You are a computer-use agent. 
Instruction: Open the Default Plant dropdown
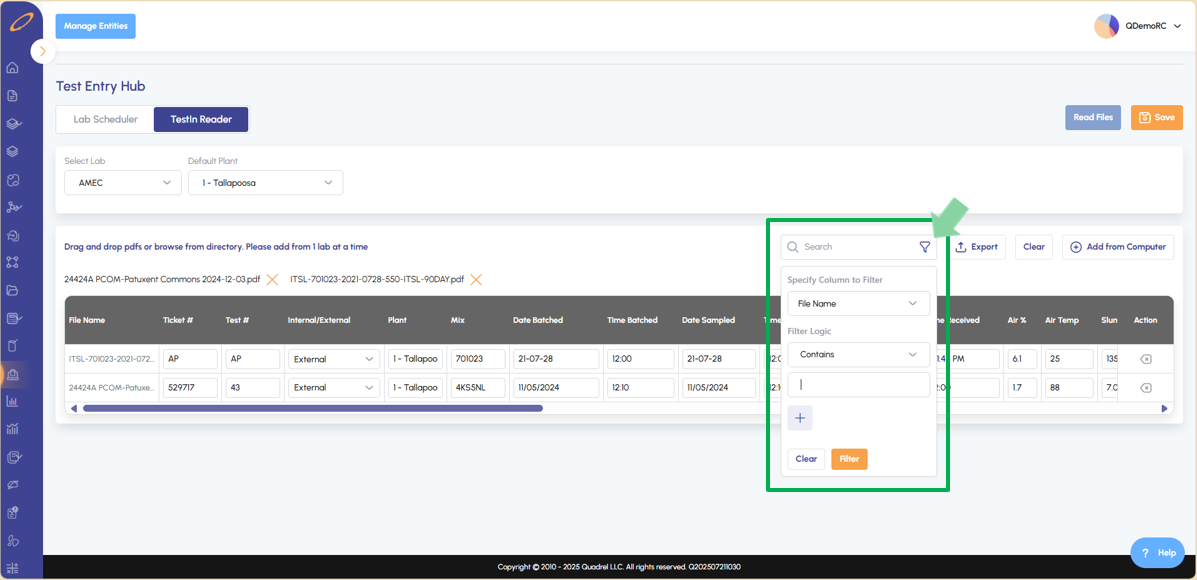pos(265,183)
